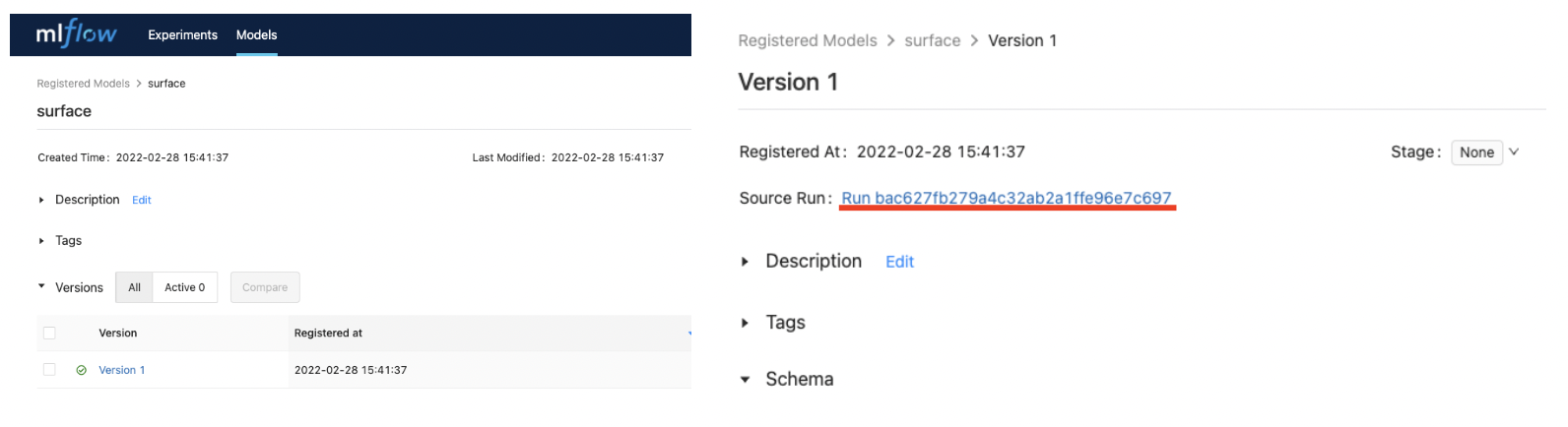Open the Stage None dropdown

(x=1485, y=152)
